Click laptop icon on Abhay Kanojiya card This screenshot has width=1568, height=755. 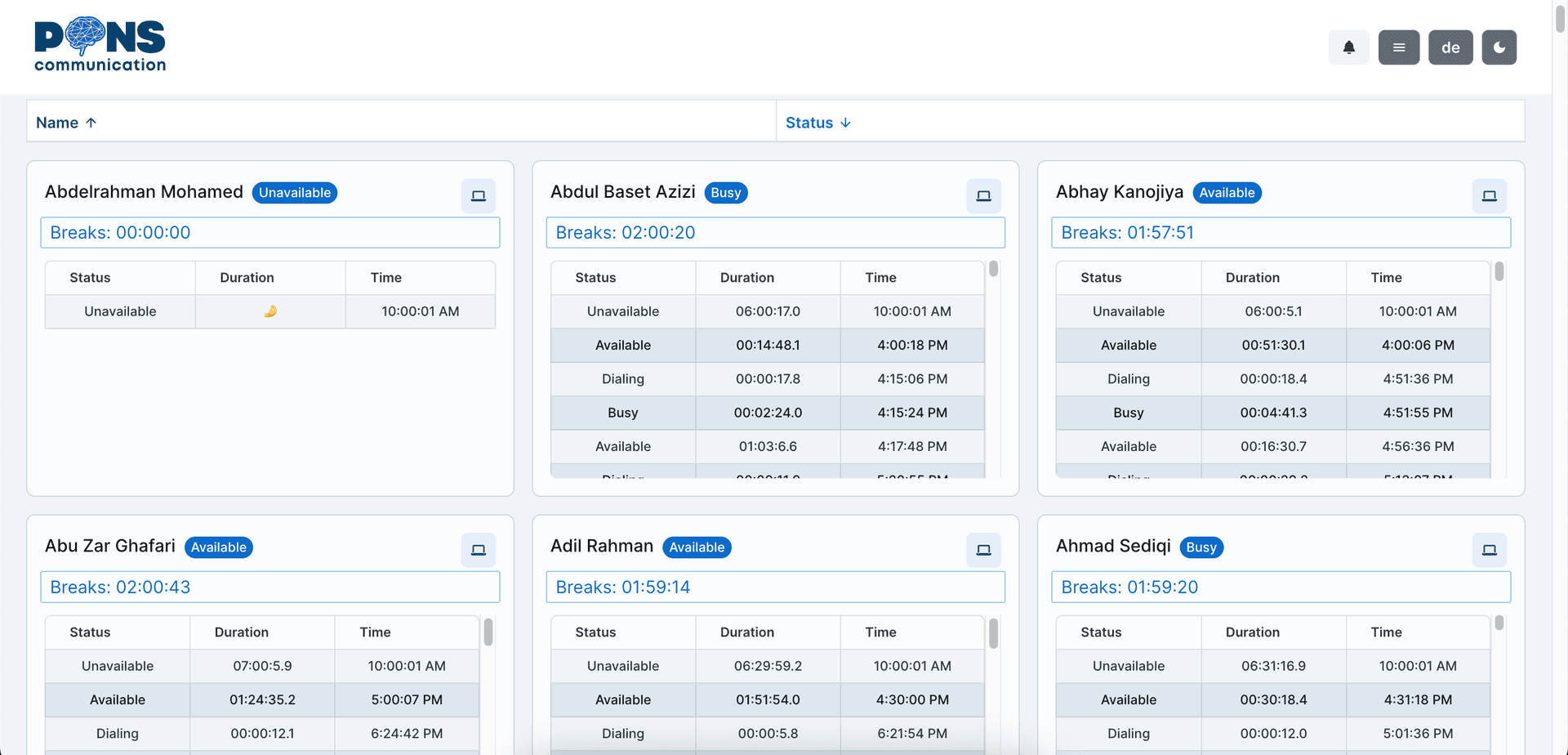(x=1489, y=196)
